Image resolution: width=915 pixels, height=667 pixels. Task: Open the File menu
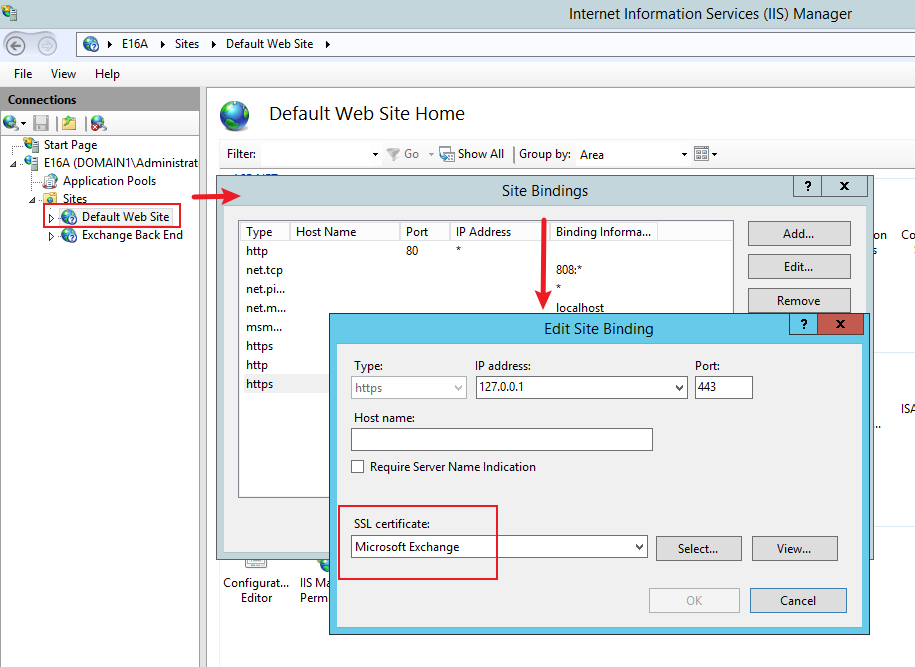[23, 74]
